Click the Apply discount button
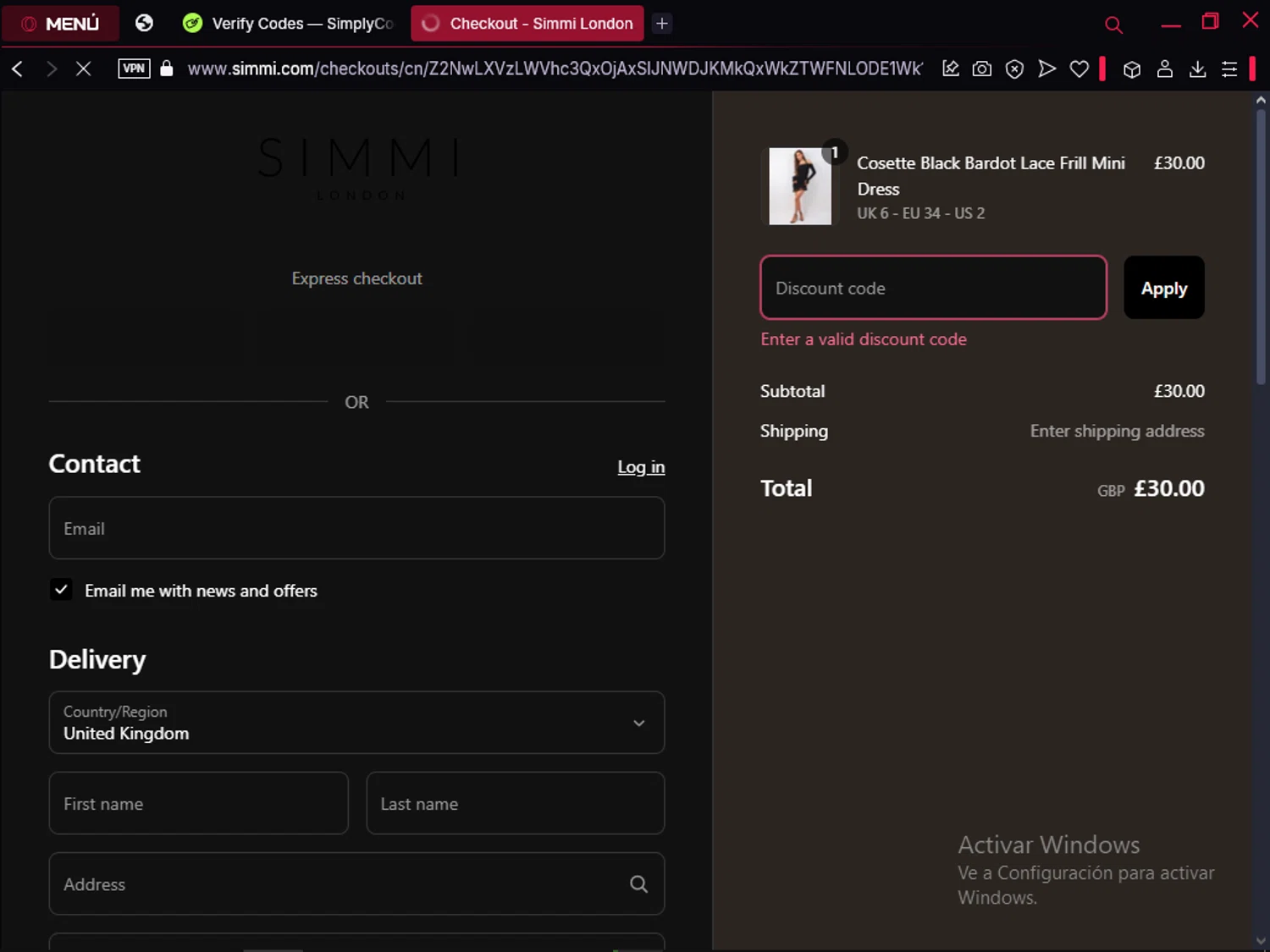The width and height of the screenshot is (1270, 952). coord(1163,288)
